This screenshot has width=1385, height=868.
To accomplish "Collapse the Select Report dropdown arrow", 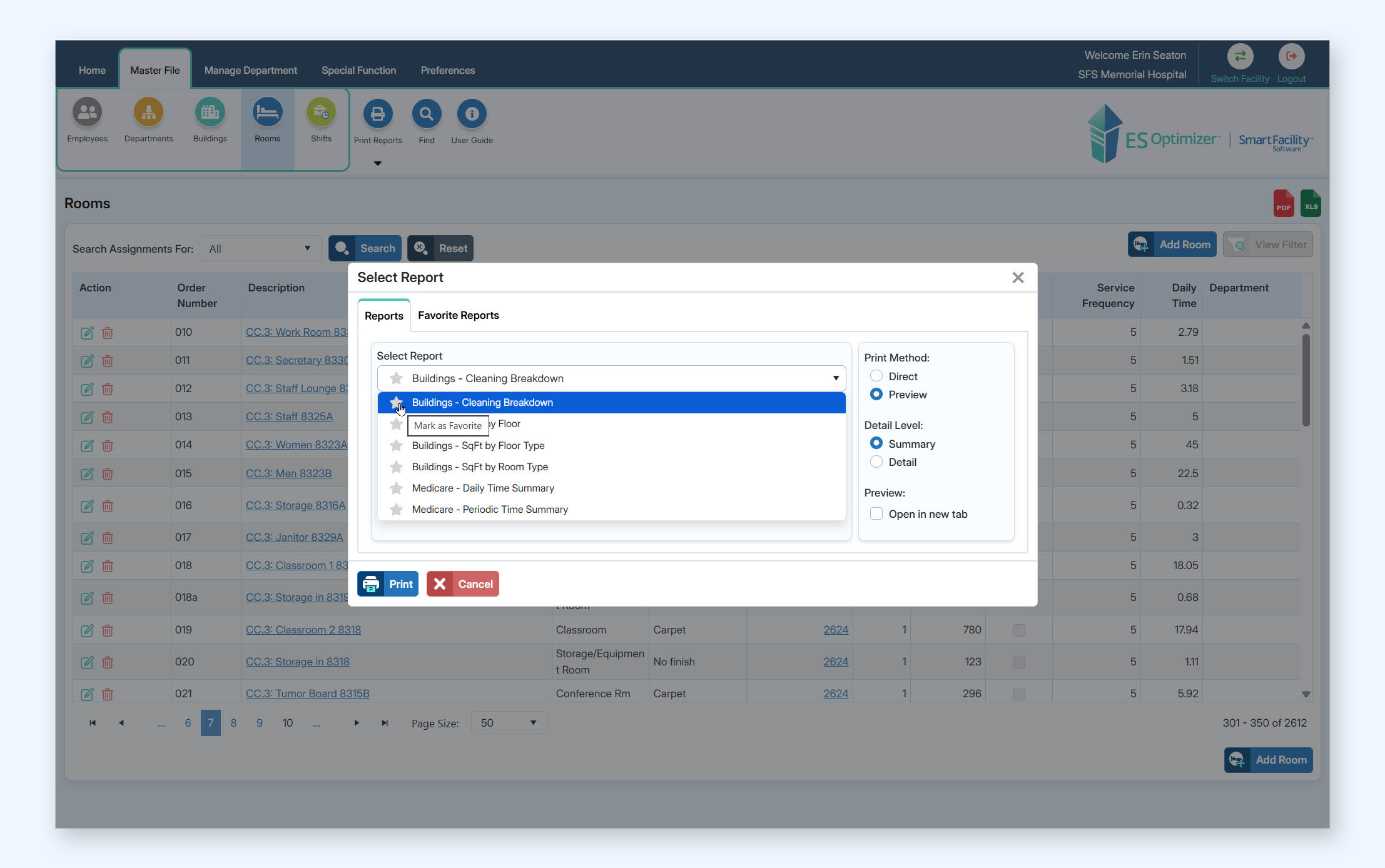I will coord(835,378).
